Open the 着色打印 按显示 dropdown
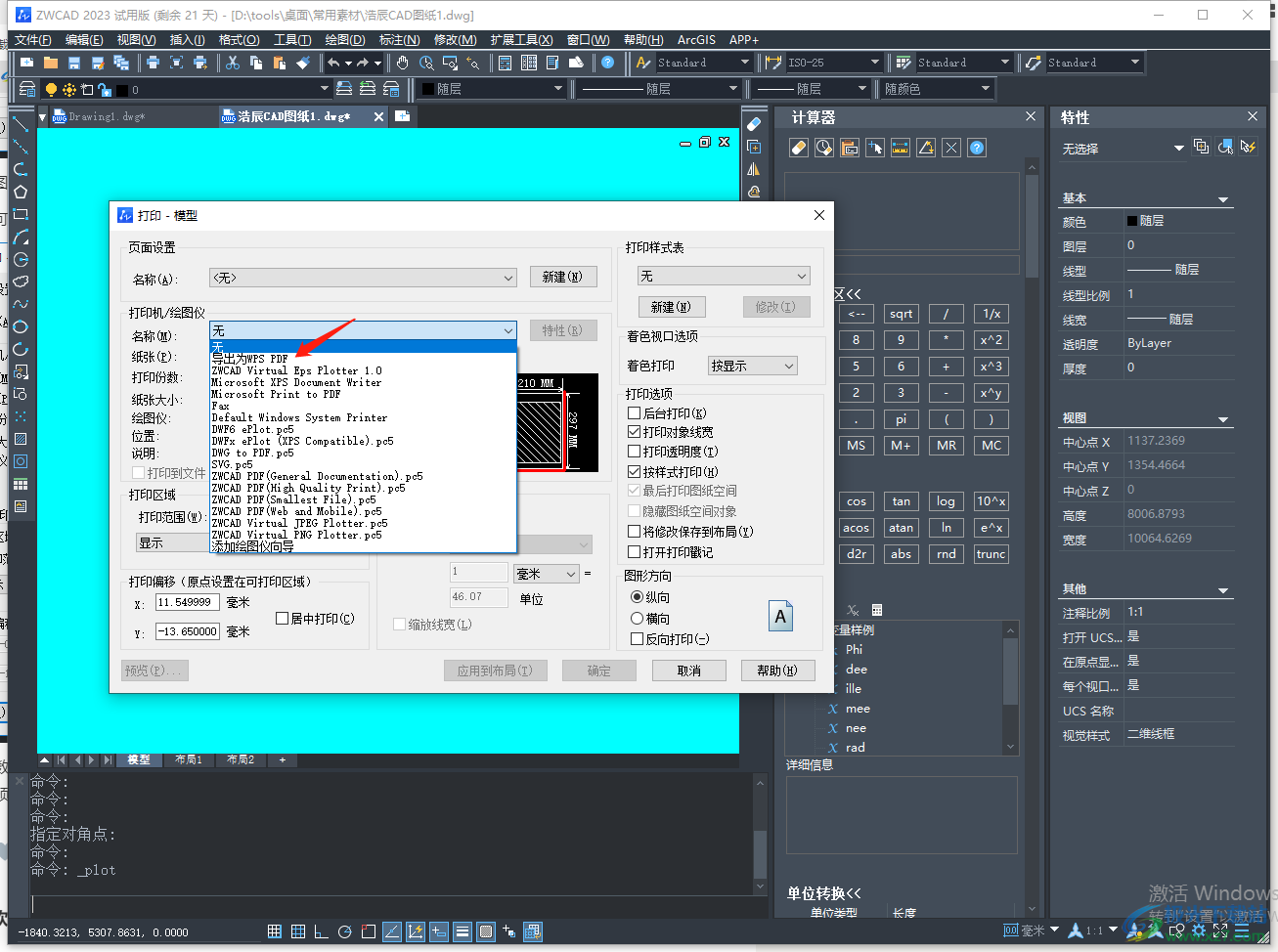This screenshot has height=952, width=1278. pos(753,366)
